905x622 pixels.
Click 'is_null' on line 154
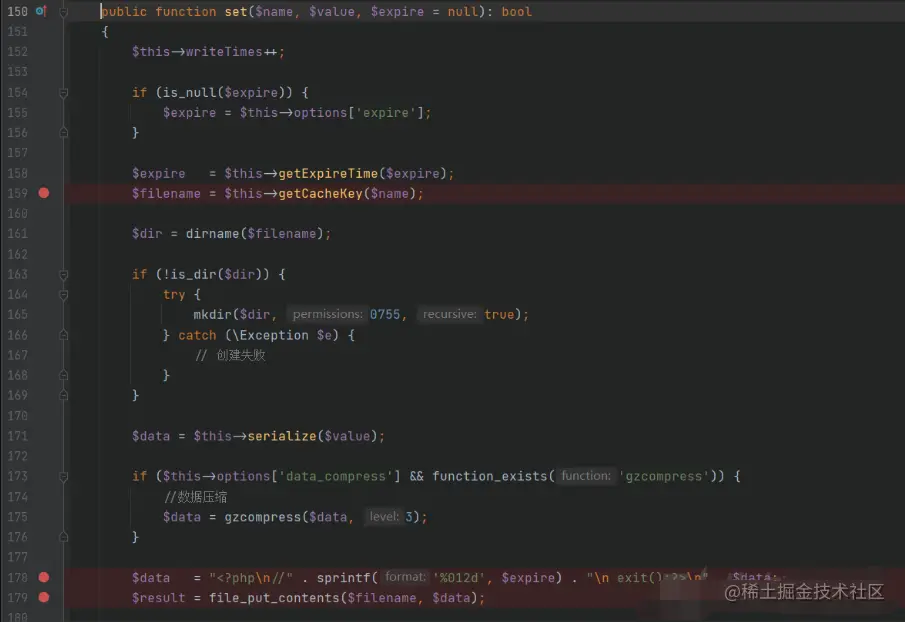(x=189, y=92)
